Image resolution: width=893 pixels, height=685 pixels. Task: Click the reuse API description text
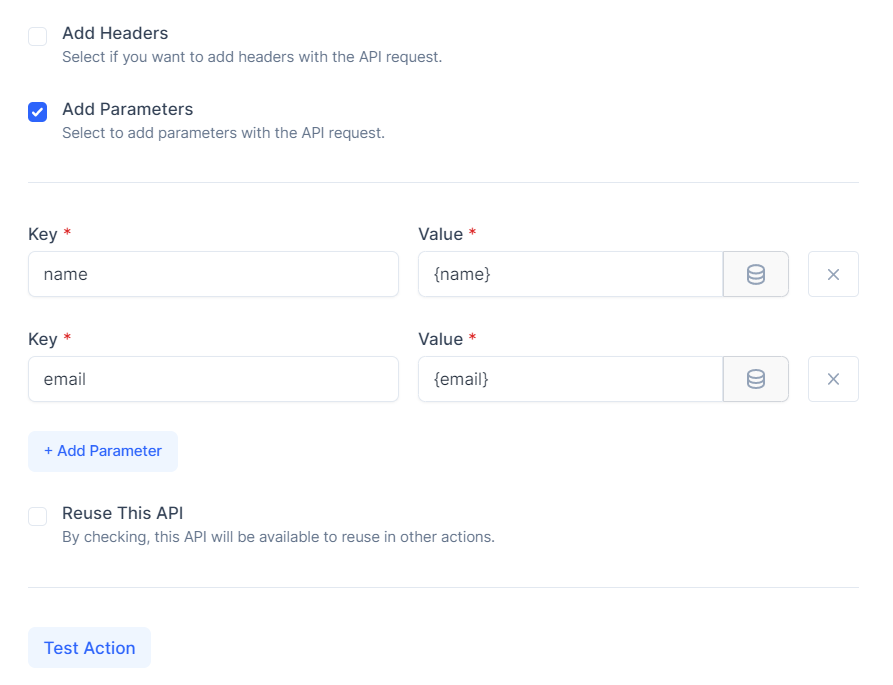click(278, 537)
